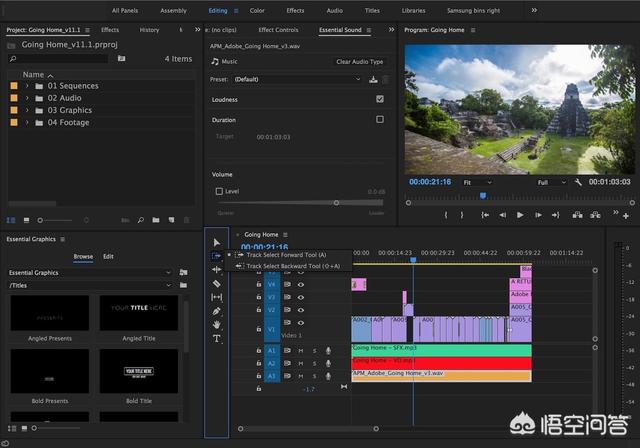Click the Clear Audio Type button
The height and width of the screenshot is (448, 640).
click(360, 62)
